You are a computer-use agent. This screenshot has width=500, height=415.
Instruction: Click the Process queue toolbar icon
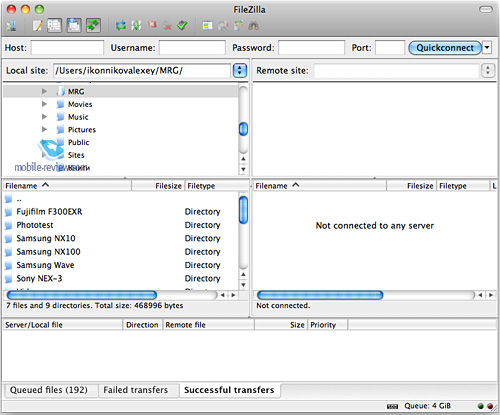[x=136, y=26]
